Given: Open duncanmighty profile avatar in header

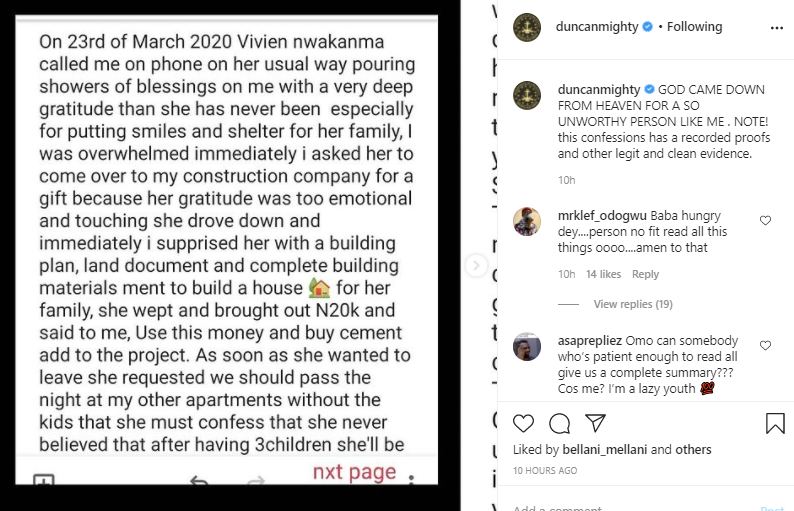Looking at the screenshot, I should point(527,27).
